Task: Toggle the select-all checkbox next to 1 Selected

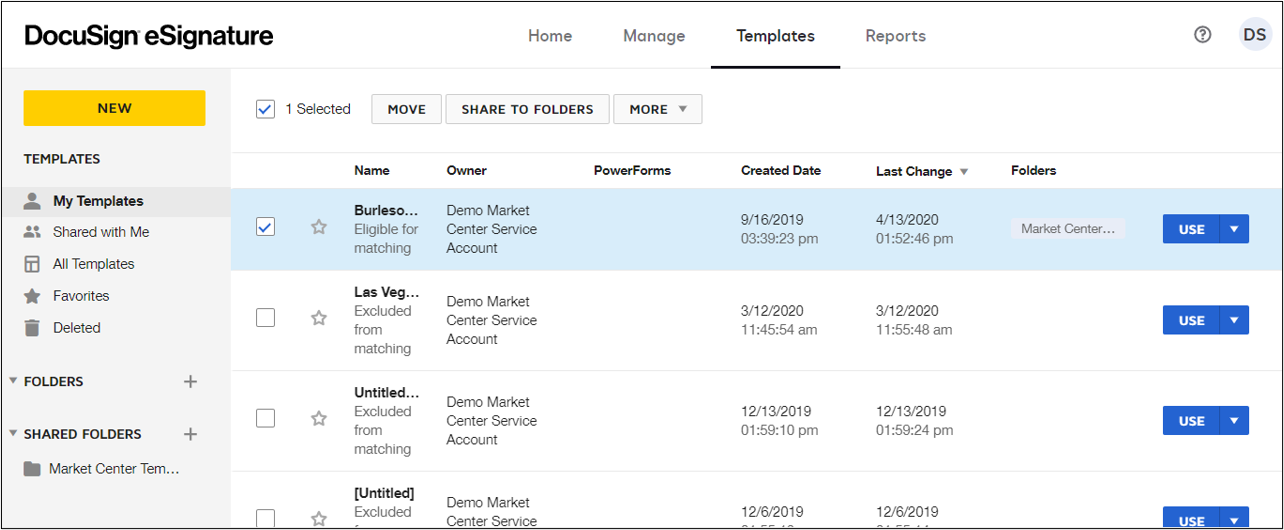Action: pyautogui.click(x=265, y=109)
